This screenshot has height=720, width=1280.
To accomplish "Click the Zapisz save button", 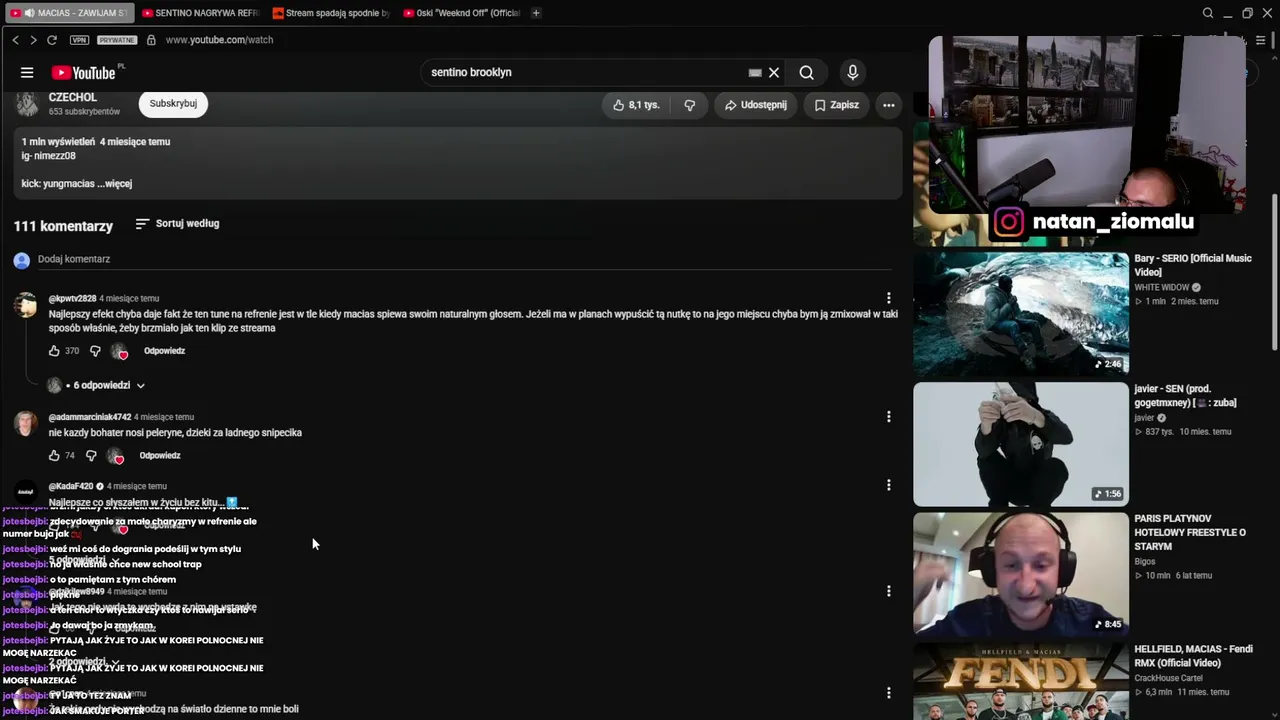I will click(x=836, y=105).
